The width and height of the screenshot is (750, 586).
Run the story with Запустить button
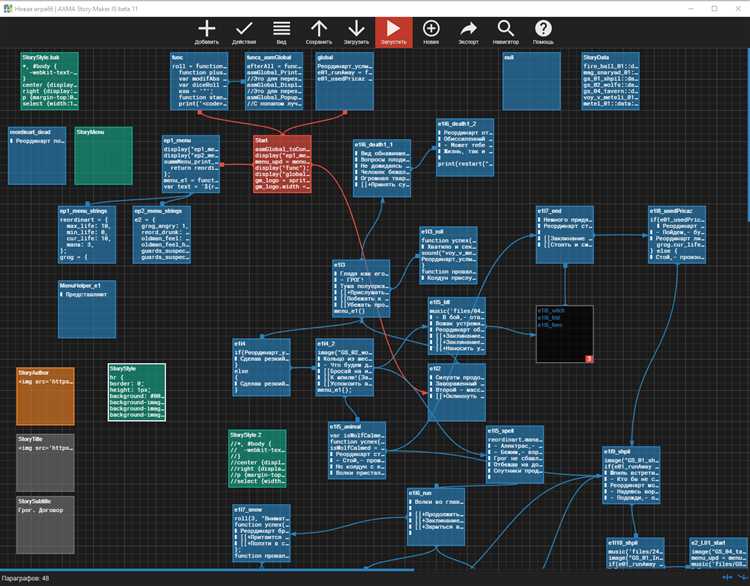coord(394,32)
